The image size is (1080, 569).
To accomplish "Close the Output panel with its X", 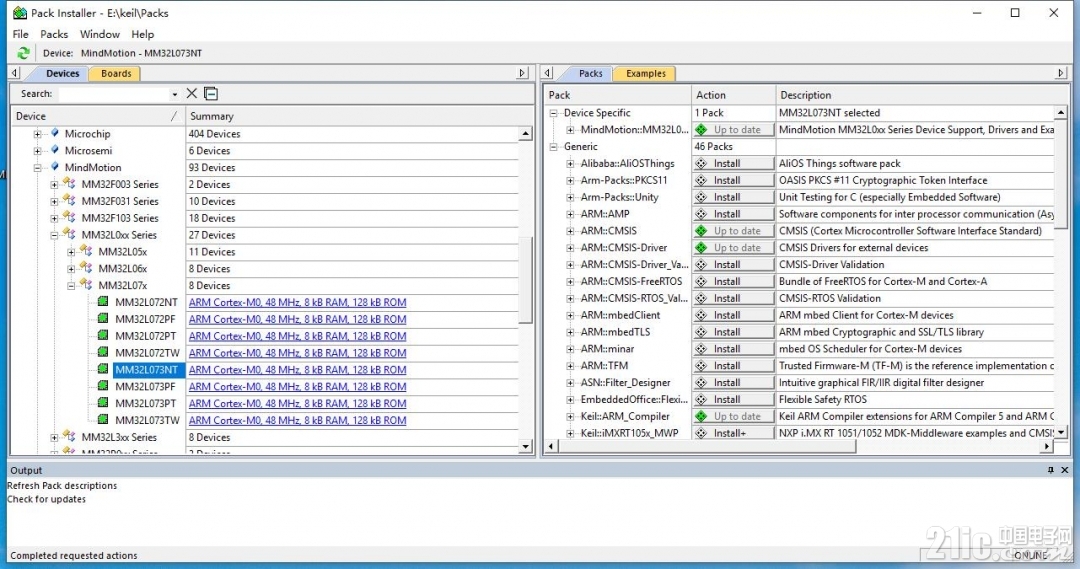I will (x=1065, y=470).
